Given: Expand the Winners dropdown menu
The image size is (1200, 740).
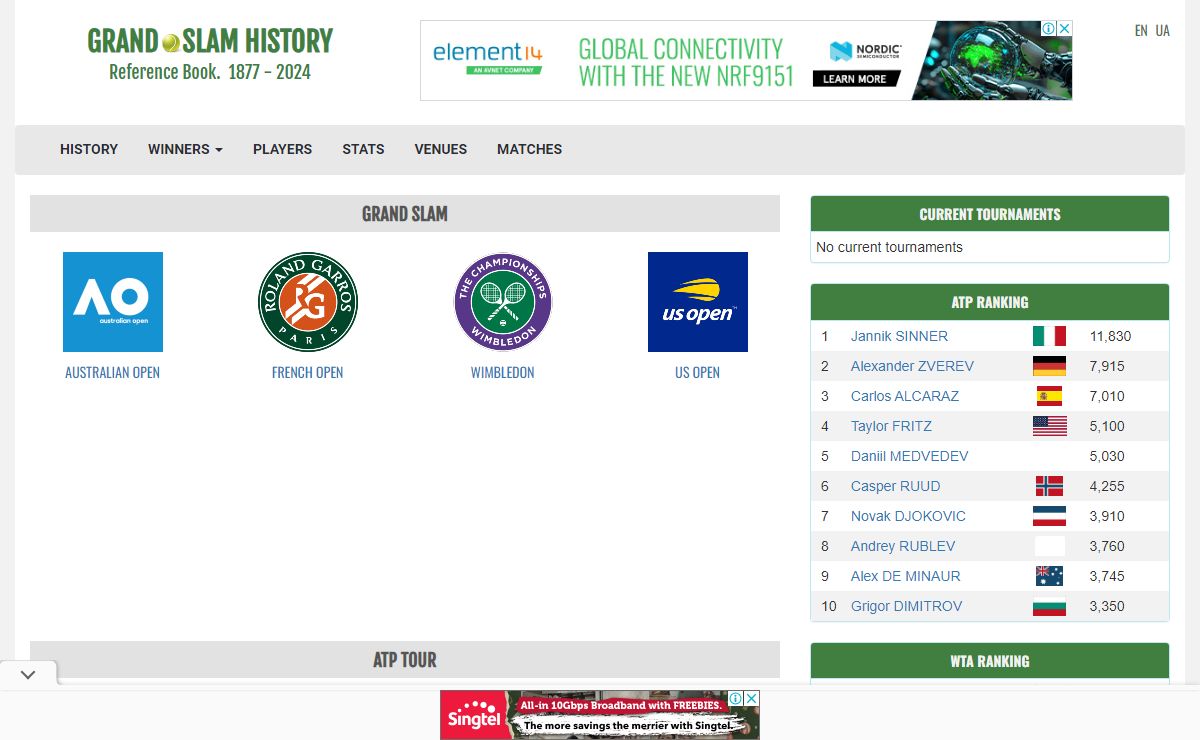Looking at the screenshot, I should coord(185,149).
